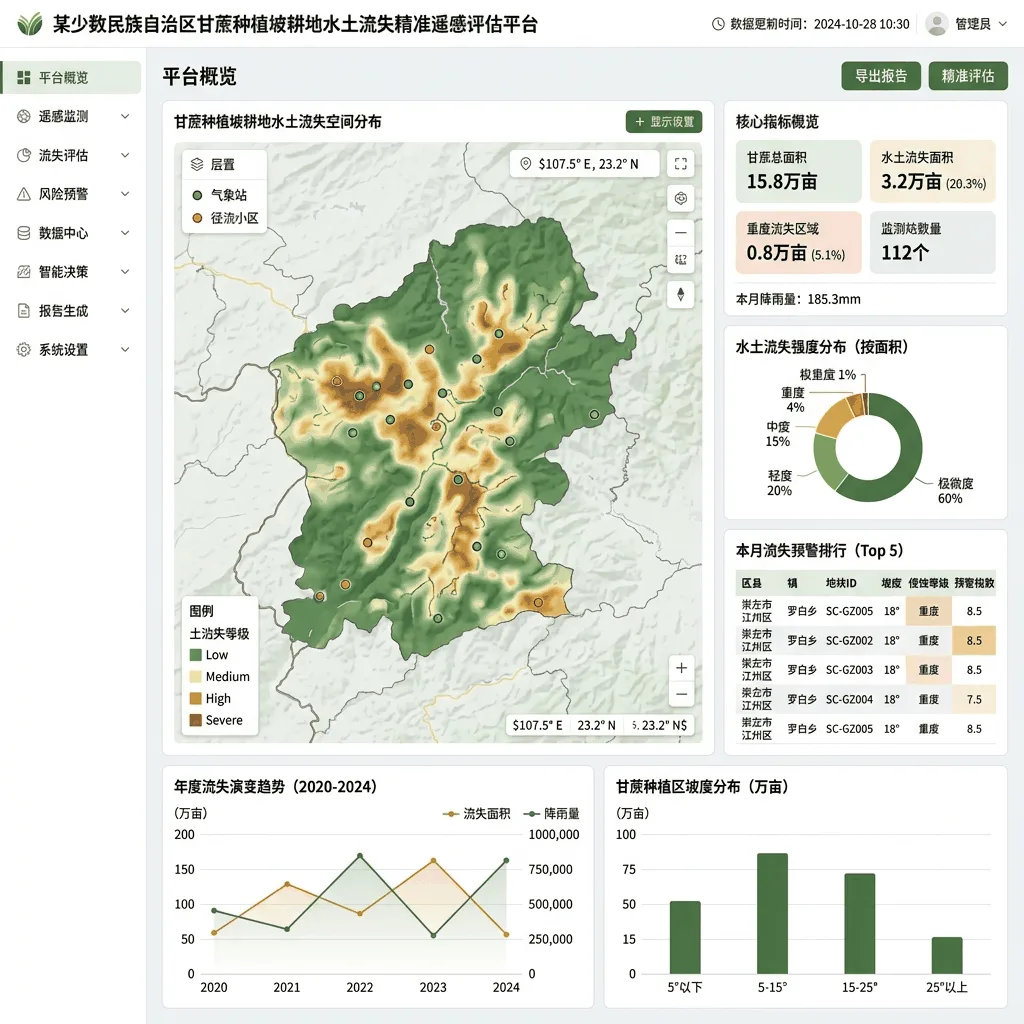
Task: Click the High legend color swatch
Action: point(195,699)
